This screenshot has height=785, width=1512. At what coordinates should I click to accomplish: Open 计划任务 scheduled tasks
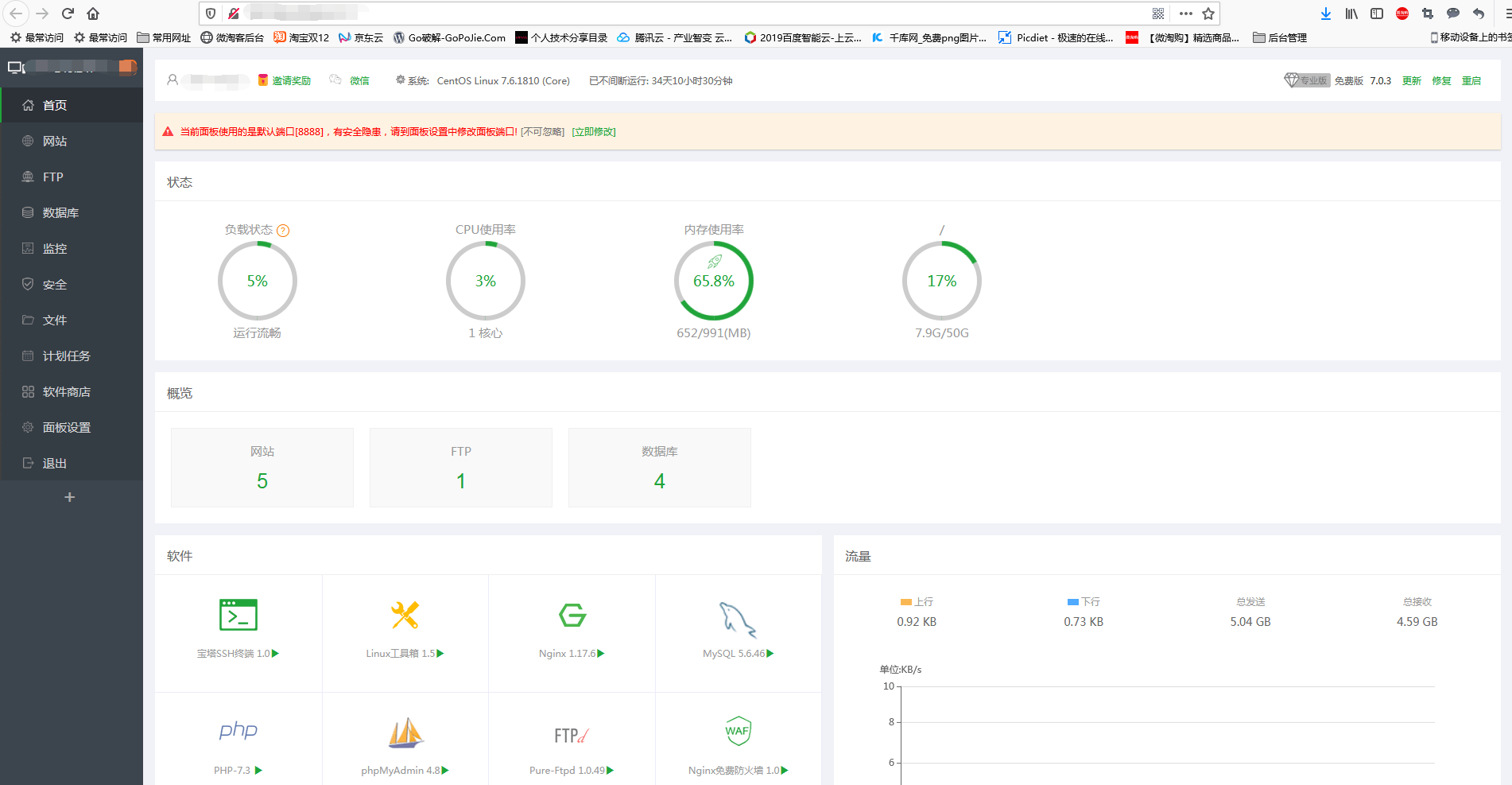pyautogui.click(x=72, y=356)
